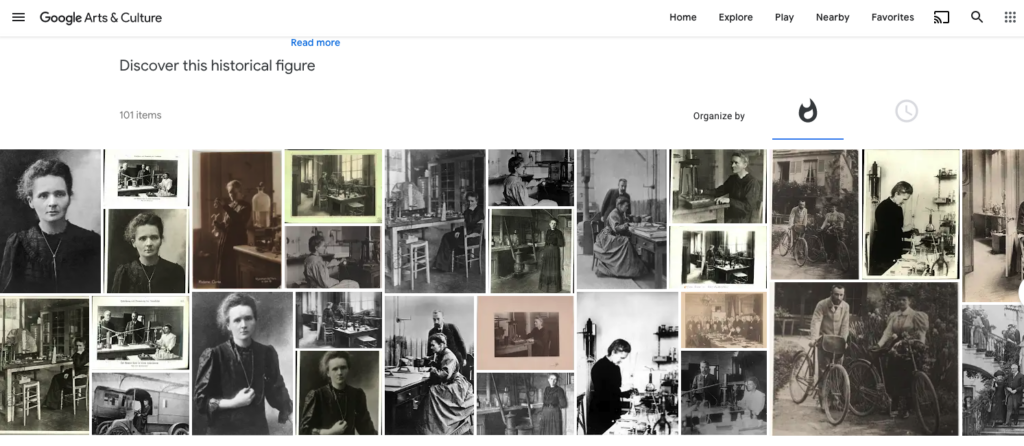Open the bottom-right photo of people on stairs
The image size is (1024, 446).
coord(993,370)
